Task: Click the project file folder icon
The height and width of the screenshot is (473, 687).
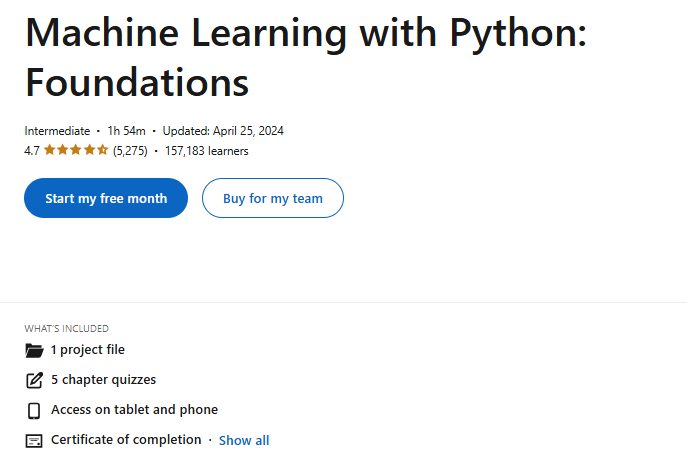Action: pyautogui.click(x=34, y=350)
